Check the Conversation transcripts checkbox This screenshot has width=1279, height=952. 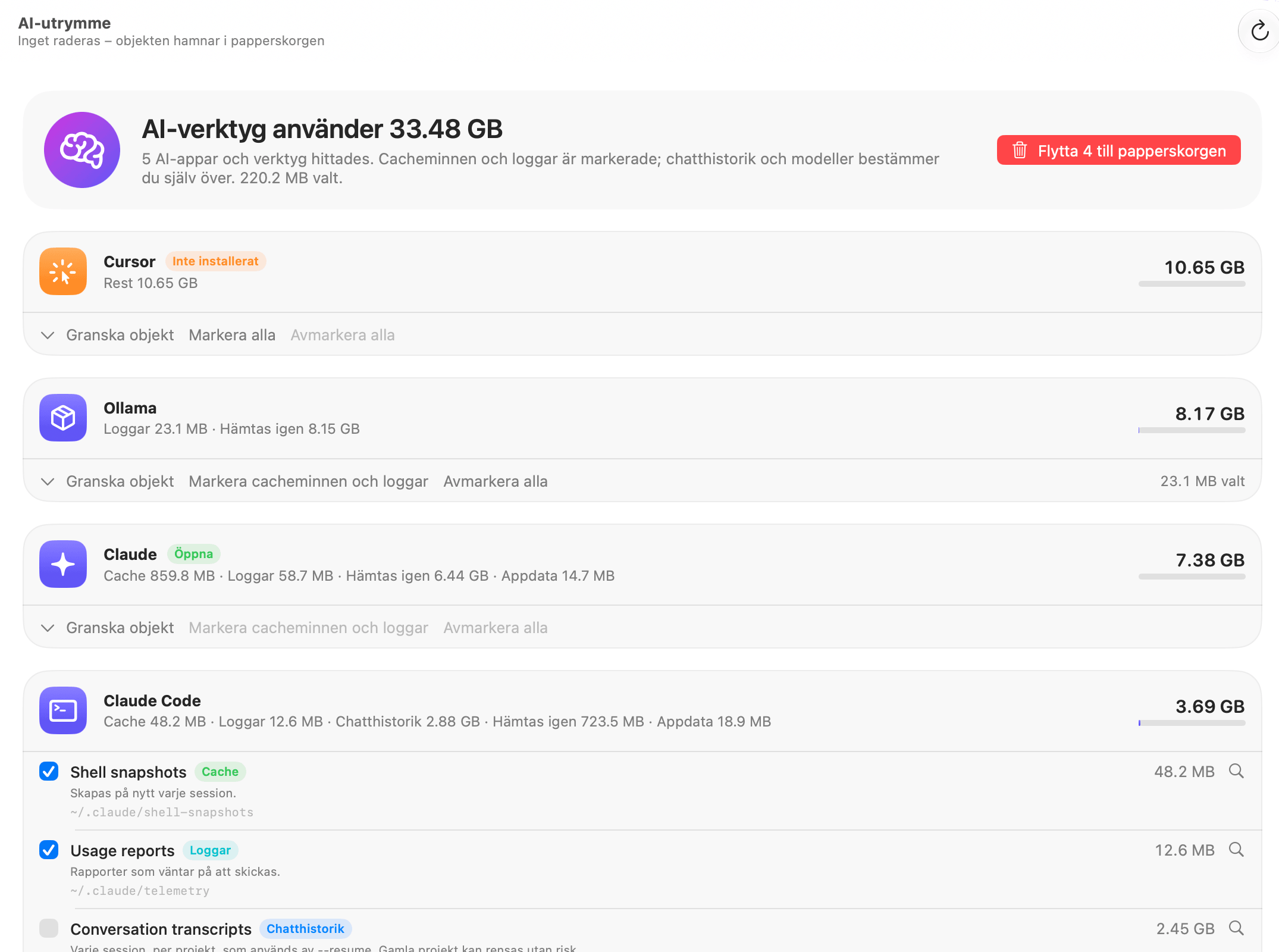[49, 928]
